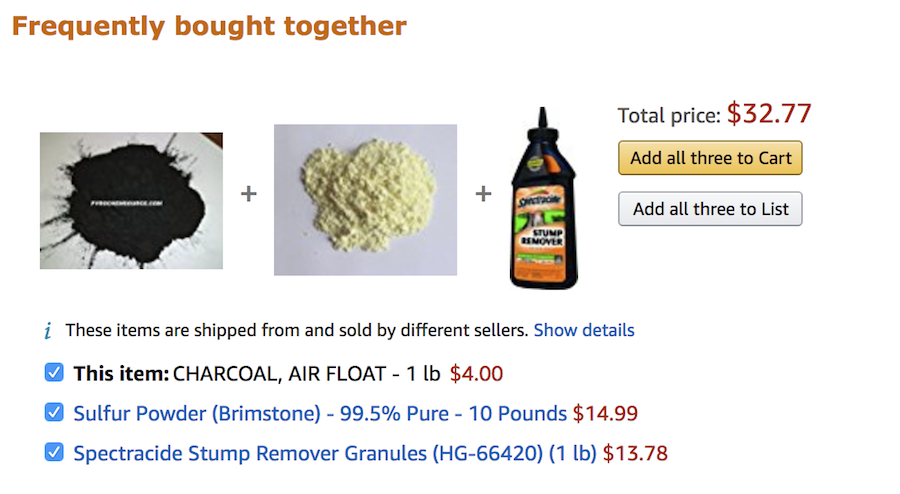Deselect the Spectracide Stump Remover Granules checkbox

tap(54, 452)
